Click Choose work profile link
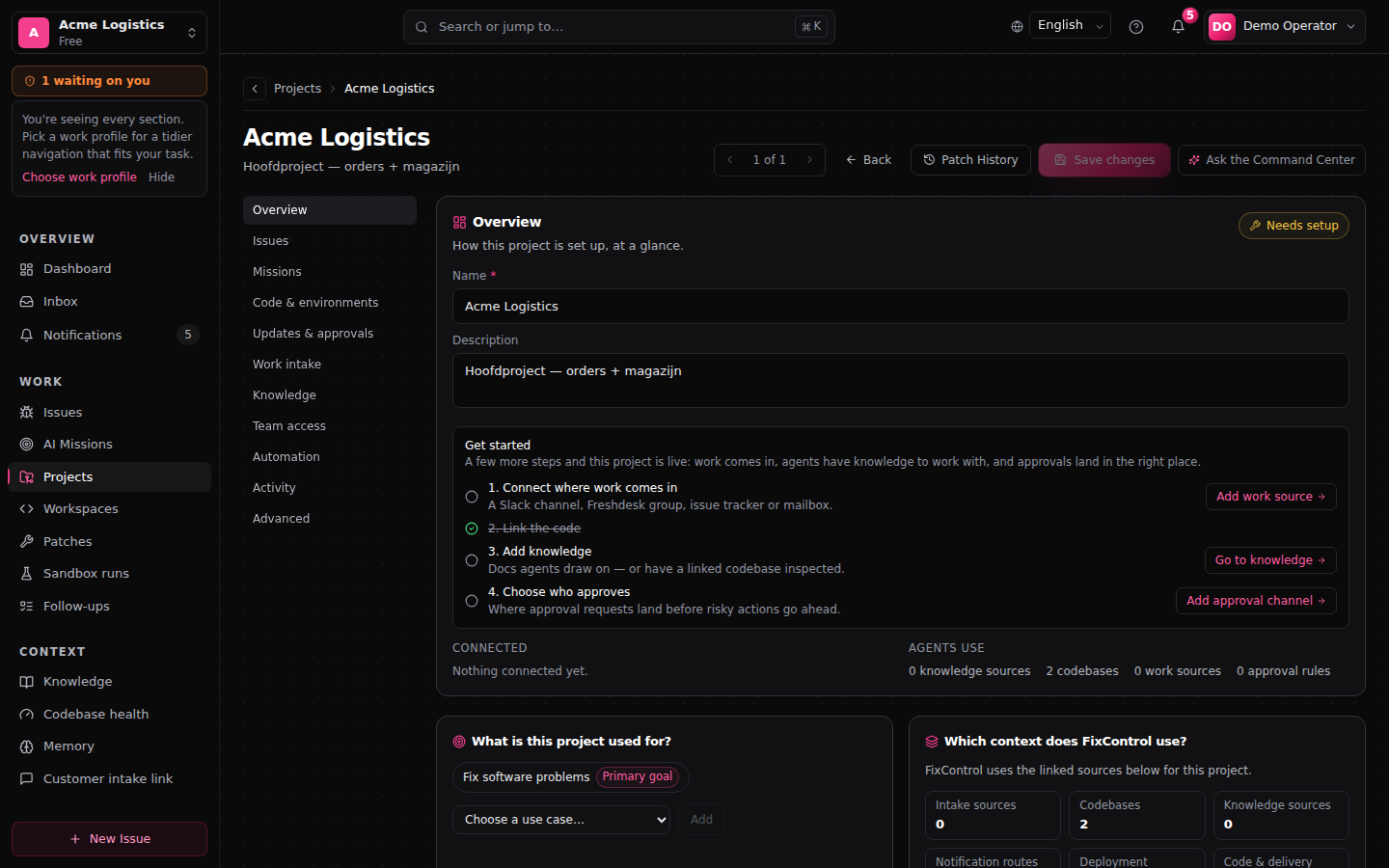 pos(80,177)
